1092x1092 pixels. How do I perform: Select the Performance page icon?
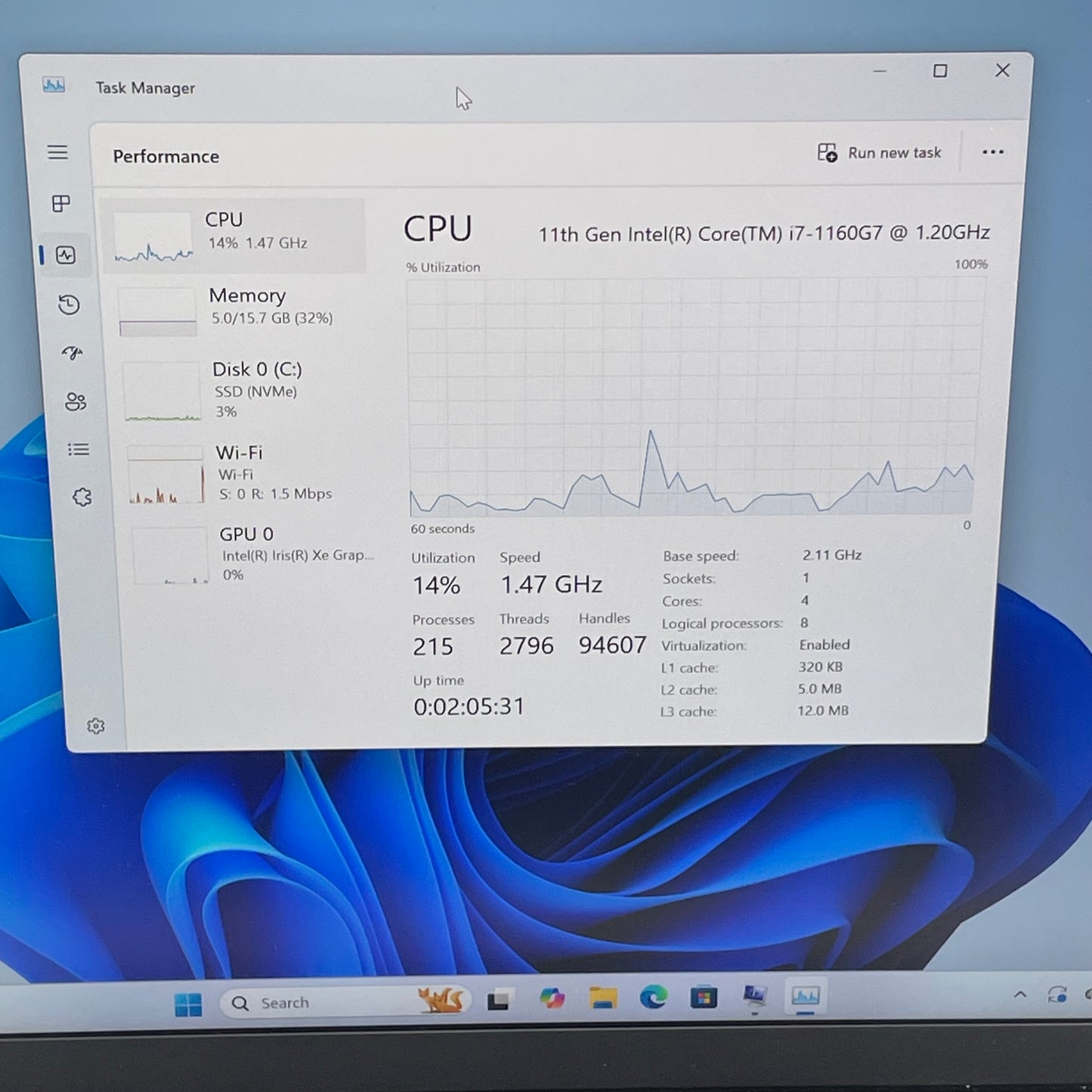(67, 256)
